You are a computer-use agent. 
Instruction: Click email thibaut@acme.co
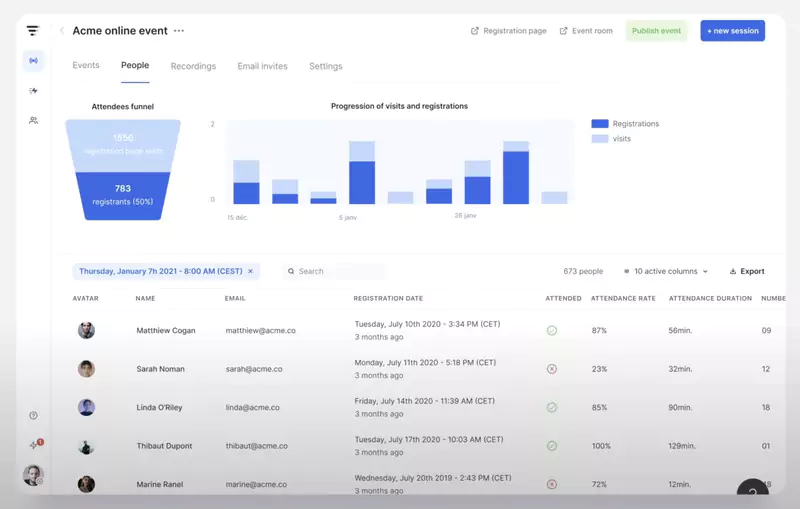257,446
